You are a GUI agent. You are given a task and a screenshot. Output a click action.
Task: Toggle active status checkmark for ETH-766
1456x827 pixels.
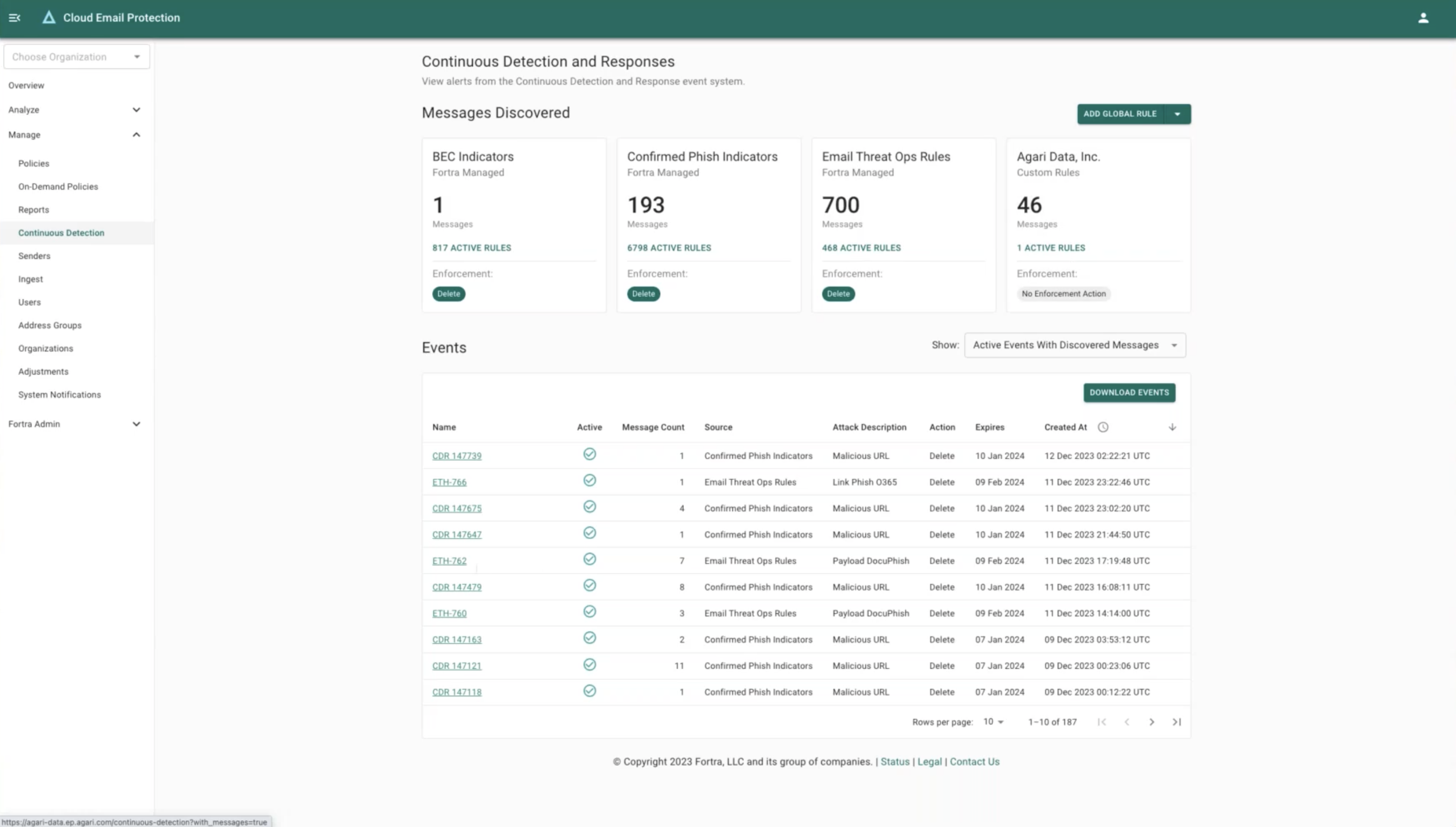tap(589, 480)
